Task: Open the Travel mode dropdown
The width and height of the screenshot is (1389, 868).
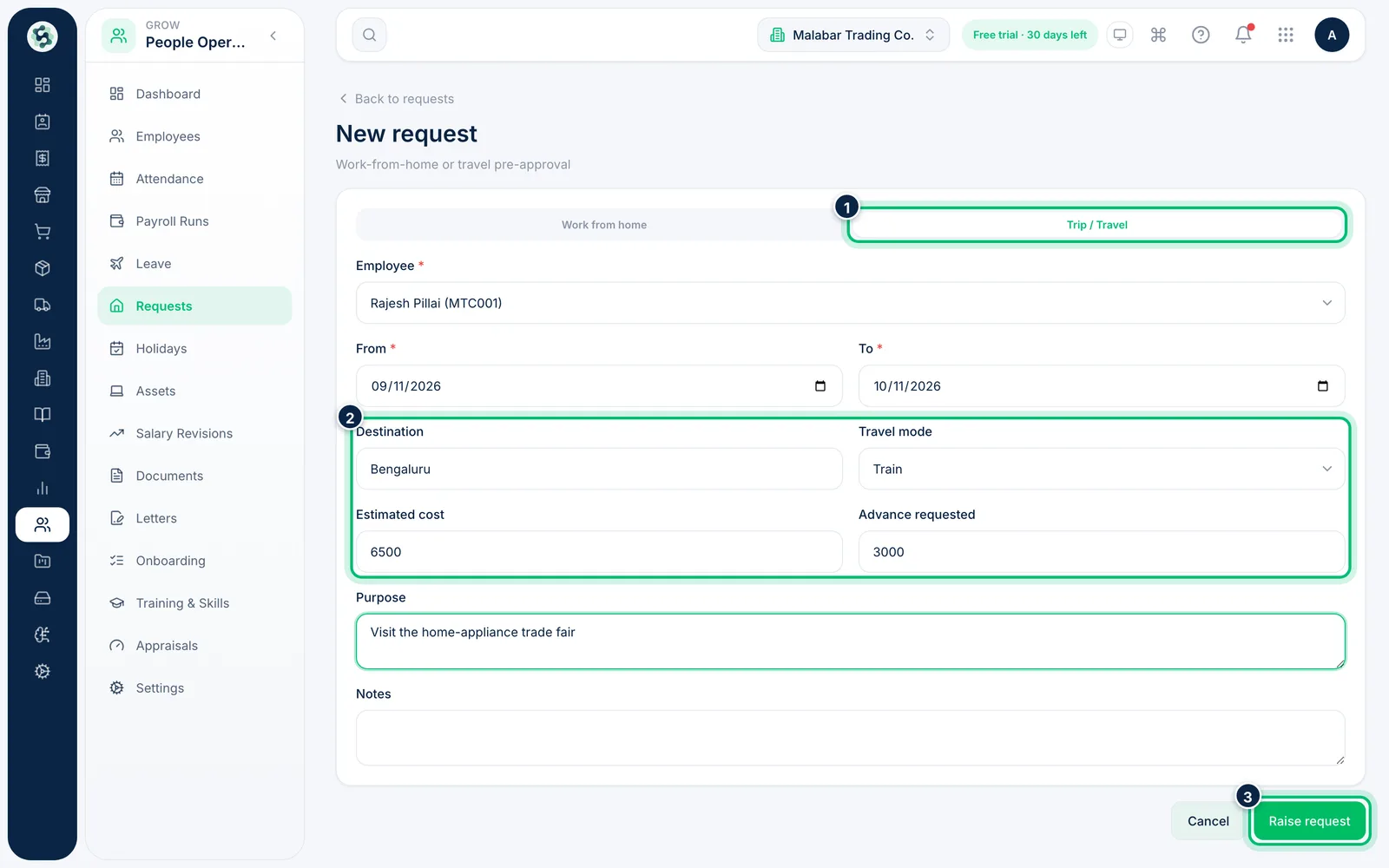Action: 1101,469
